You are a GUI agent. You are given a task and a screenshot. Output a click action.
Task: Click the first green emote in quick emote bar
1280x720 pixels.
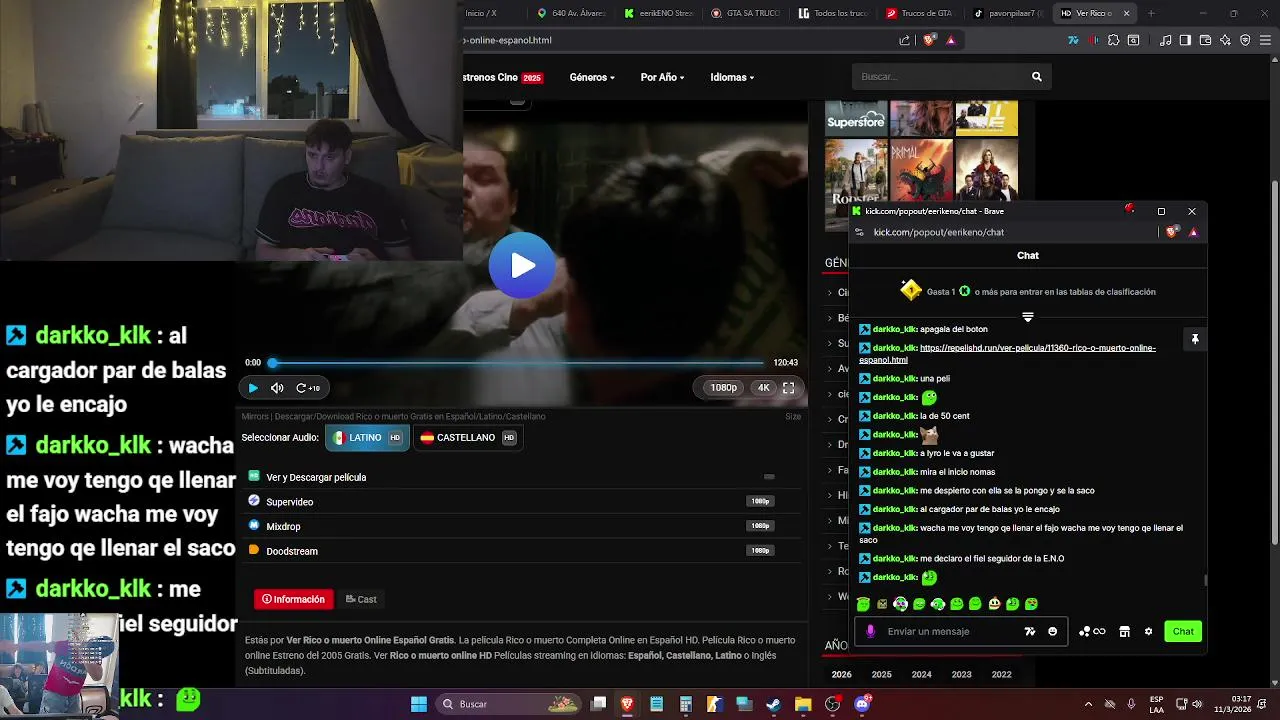[863, 604]
